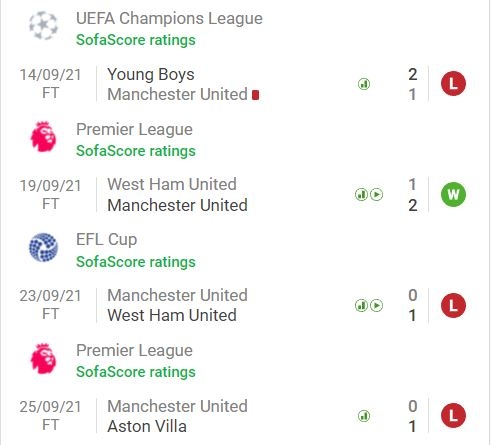The width and height of the screenshot is (492, 445).
Task: Click the red card indicator beside Manchester United
Action: coord(256,95)
